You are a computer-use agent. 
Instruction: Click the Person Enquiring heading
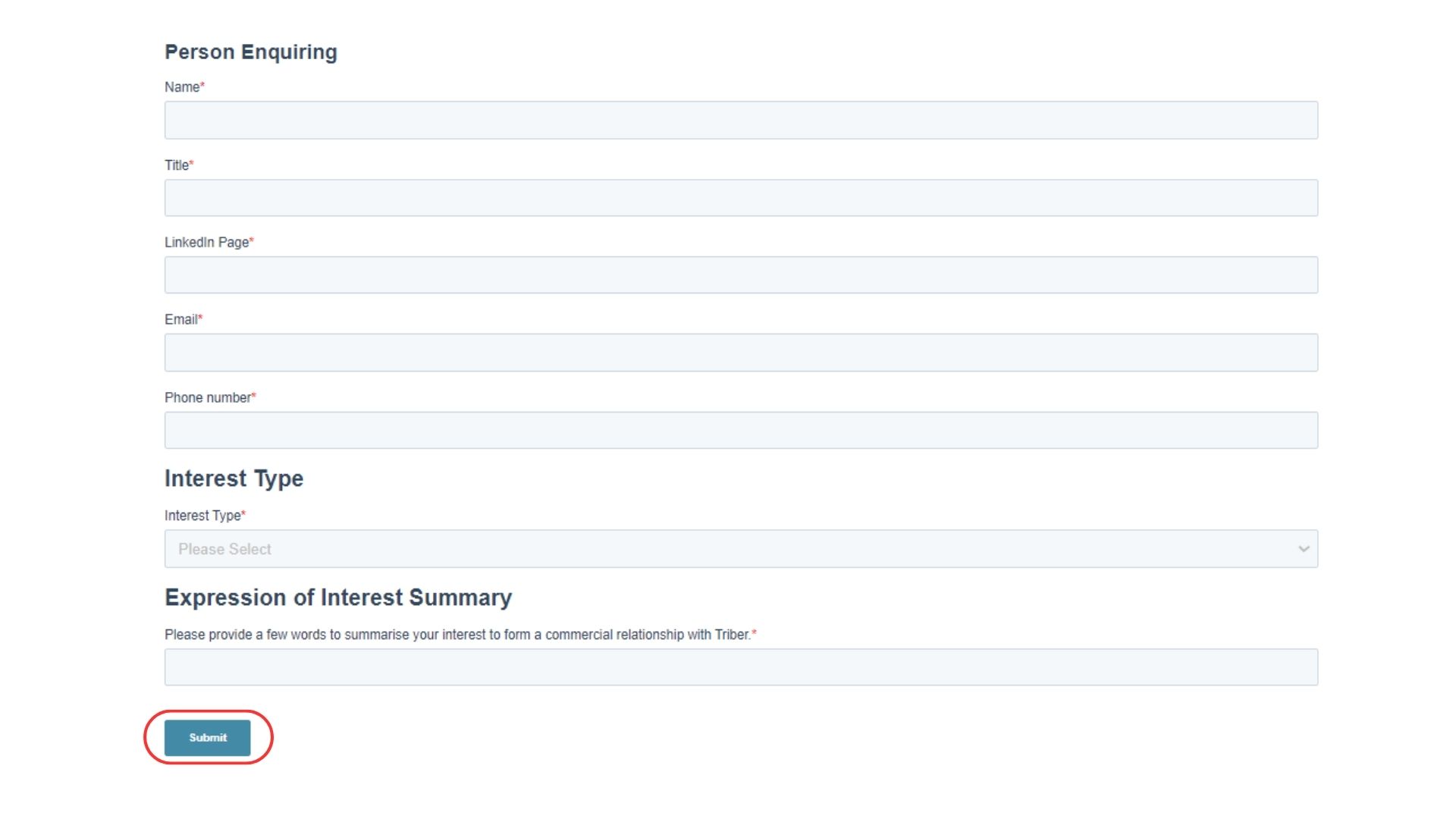[x=251, y=52]
